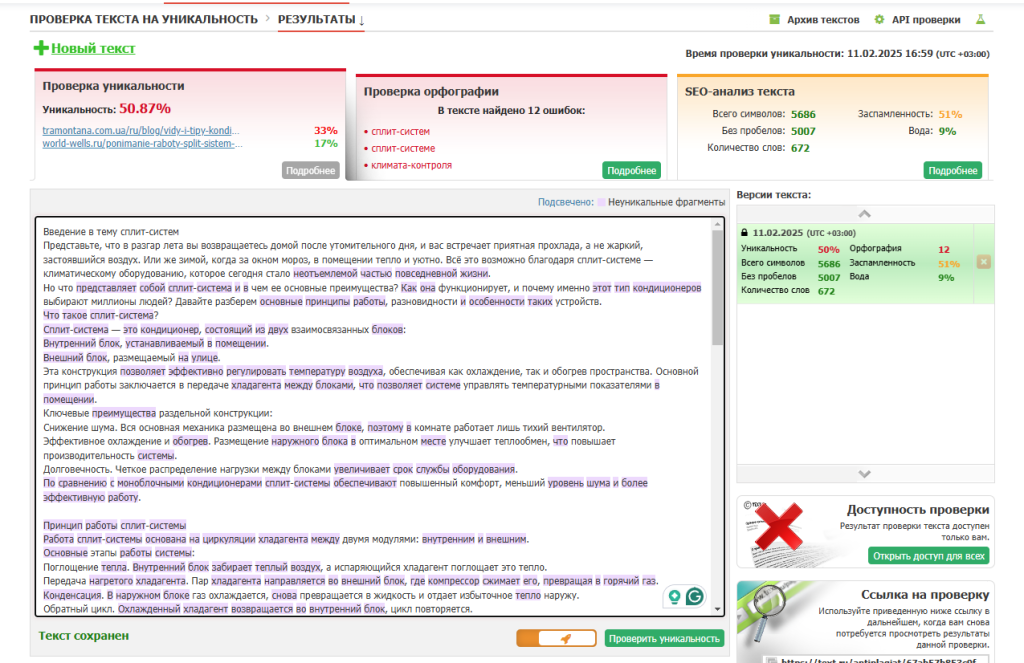1024x663 pixels.
Task: Collapse versions list with the up chevron
Action: coord(866,214)
